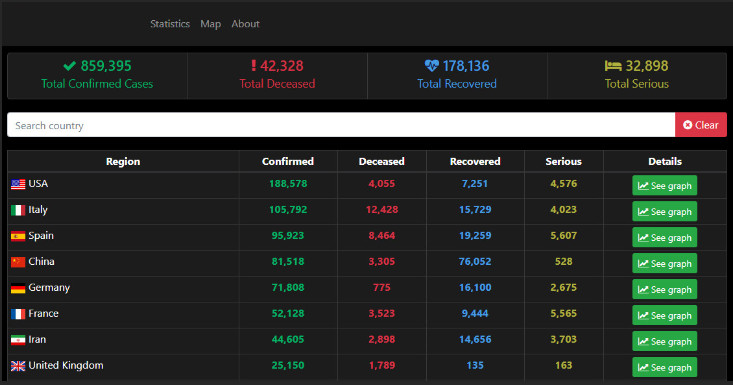Click the Total Deceased label
Viewport: 733px width, 385px height.
277,84
